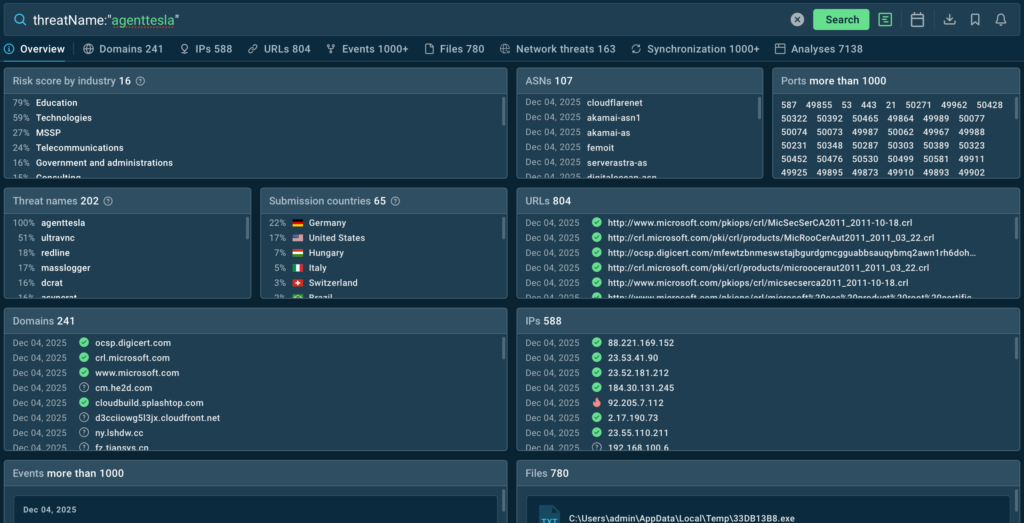Click the malicious flame icon beside 92.205.7.112
1024x523 pixels.
click(597, 403)
